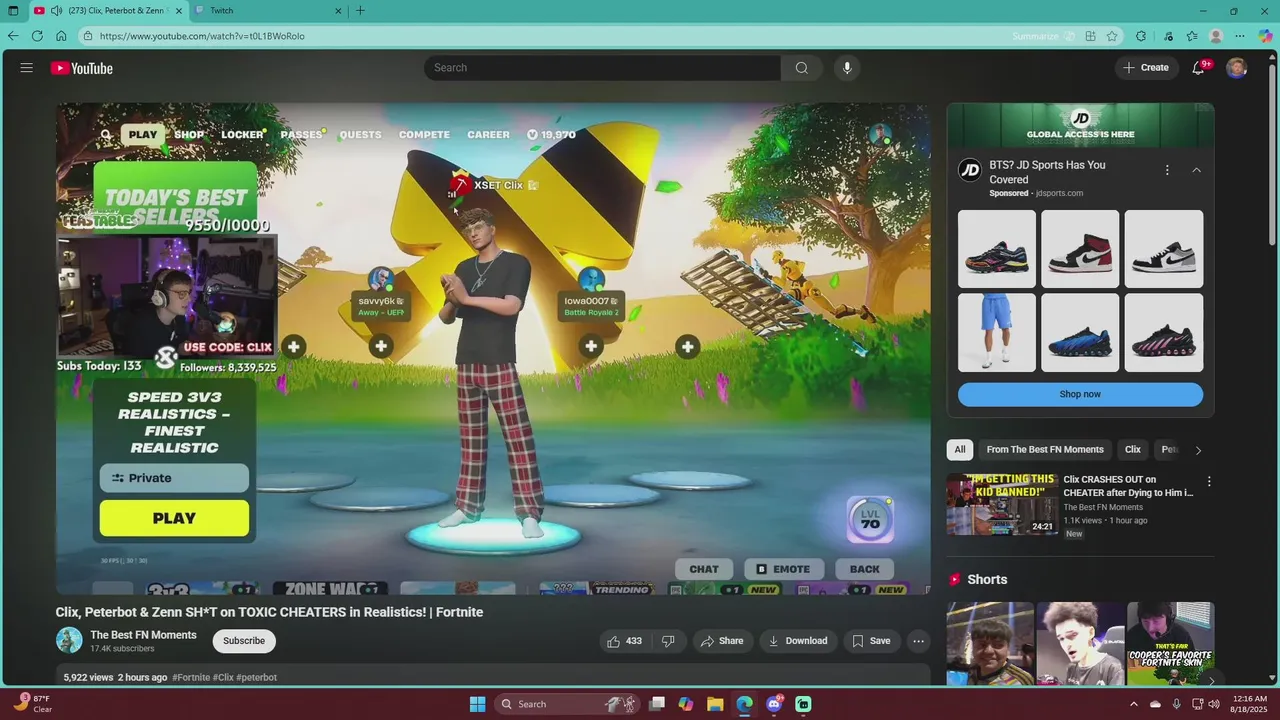The height and width of the screenshot is (720, 1280).
Task: Open the #Fortnite hashtag link
Action: point(191,677)
